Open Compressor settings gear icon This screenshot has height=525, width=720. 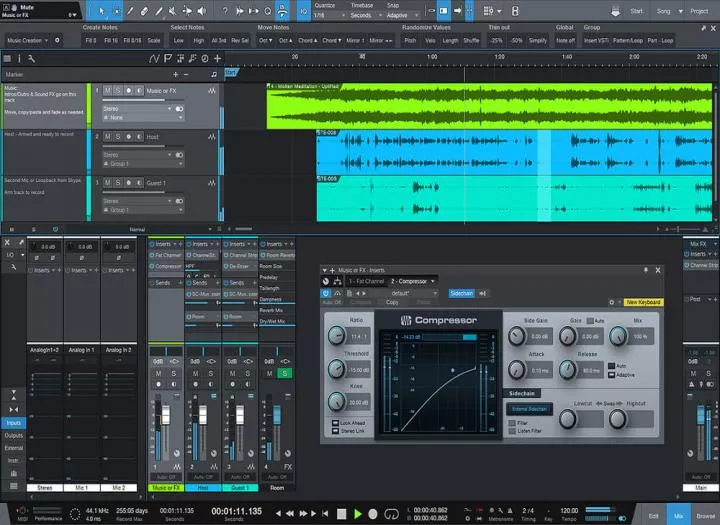(x=612, y=302)
